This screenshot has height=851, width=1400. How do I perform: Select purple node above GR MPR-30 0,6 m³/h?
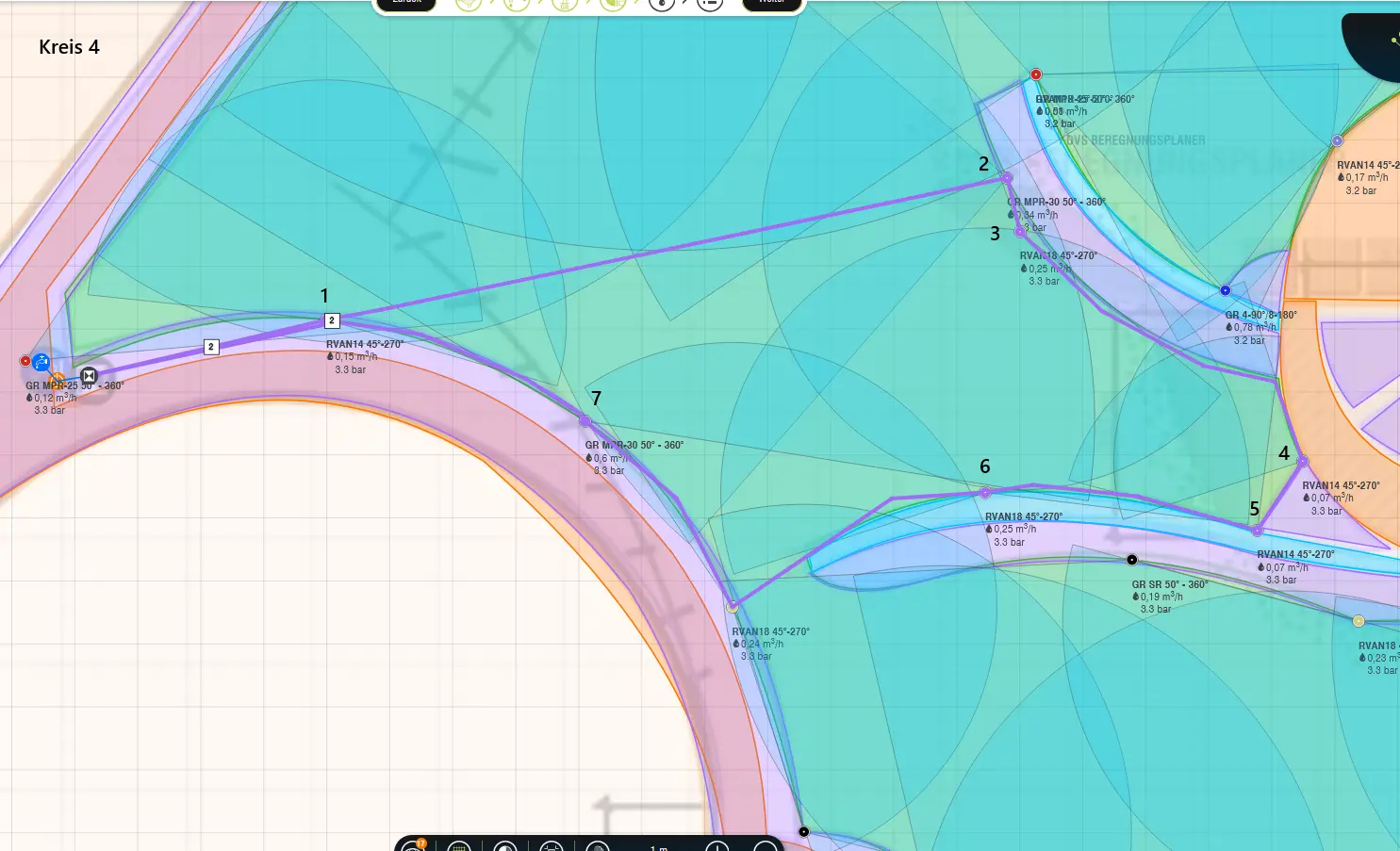pyautogui.click(x=585, y=421)
